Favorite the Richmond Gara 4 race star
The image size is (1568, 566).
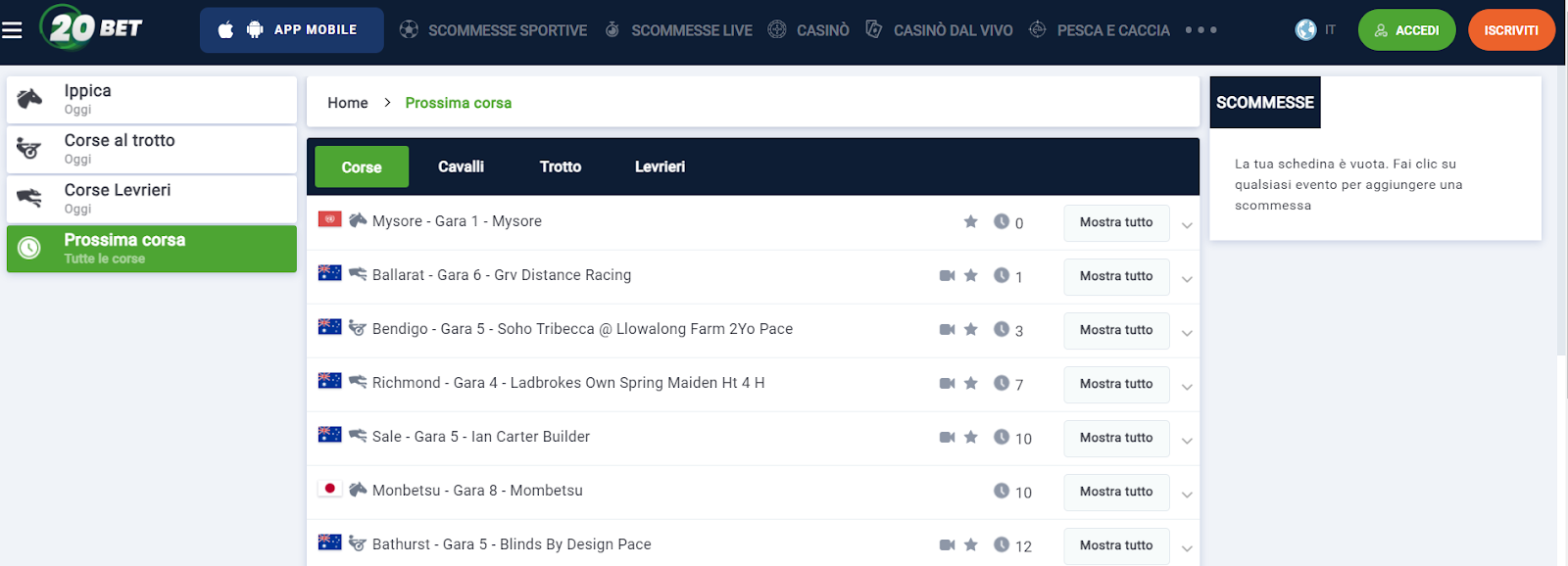[971, 384]
